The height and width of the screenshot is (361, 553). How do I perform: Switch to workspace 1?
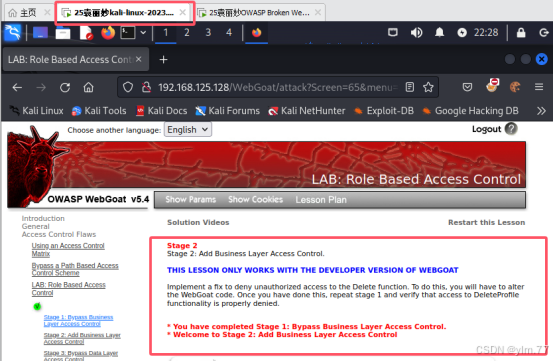click(x=166, y=33)
